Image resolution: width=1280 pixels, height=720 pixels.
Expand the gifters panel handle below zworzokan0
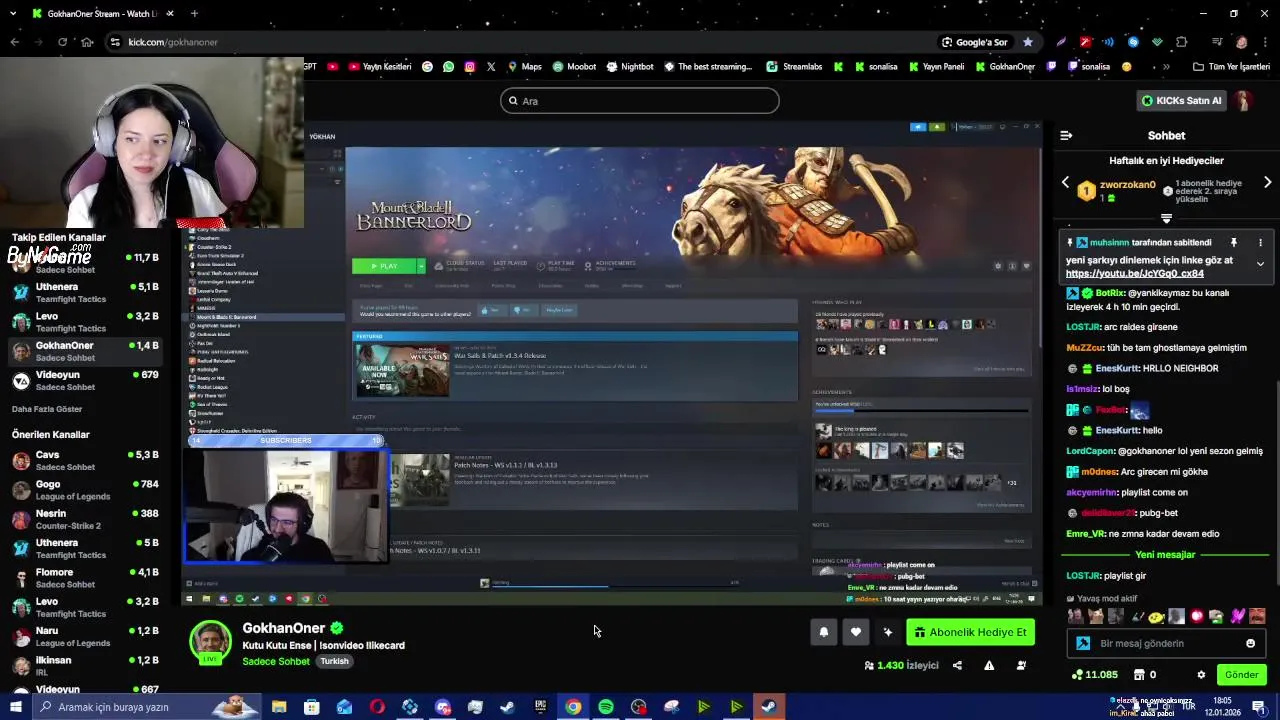1166,218
